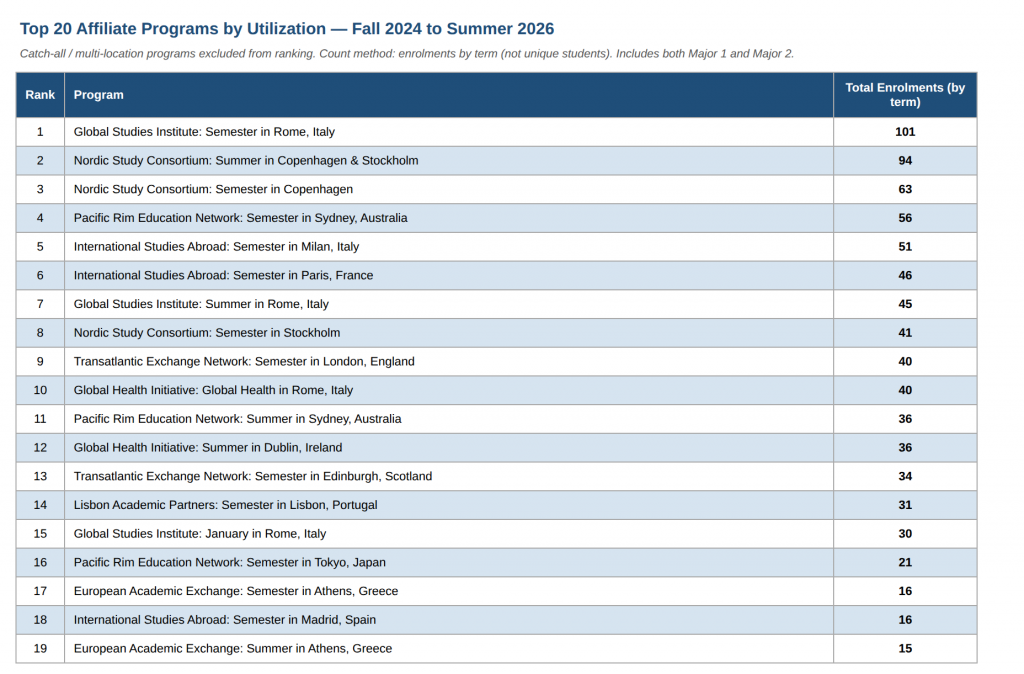The image size is (1024, 674).
Task: Select Nordic Study Consortium Semester in Stockholm
Action: pos(207,333)
